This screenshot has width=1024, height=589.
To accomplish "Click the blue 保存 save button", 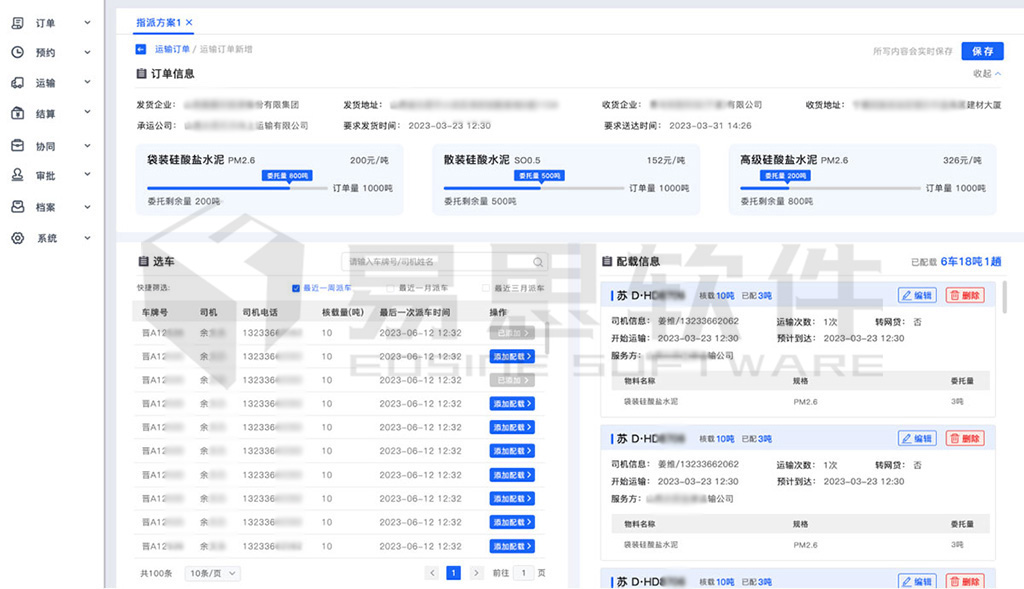I will click(983, 49).
